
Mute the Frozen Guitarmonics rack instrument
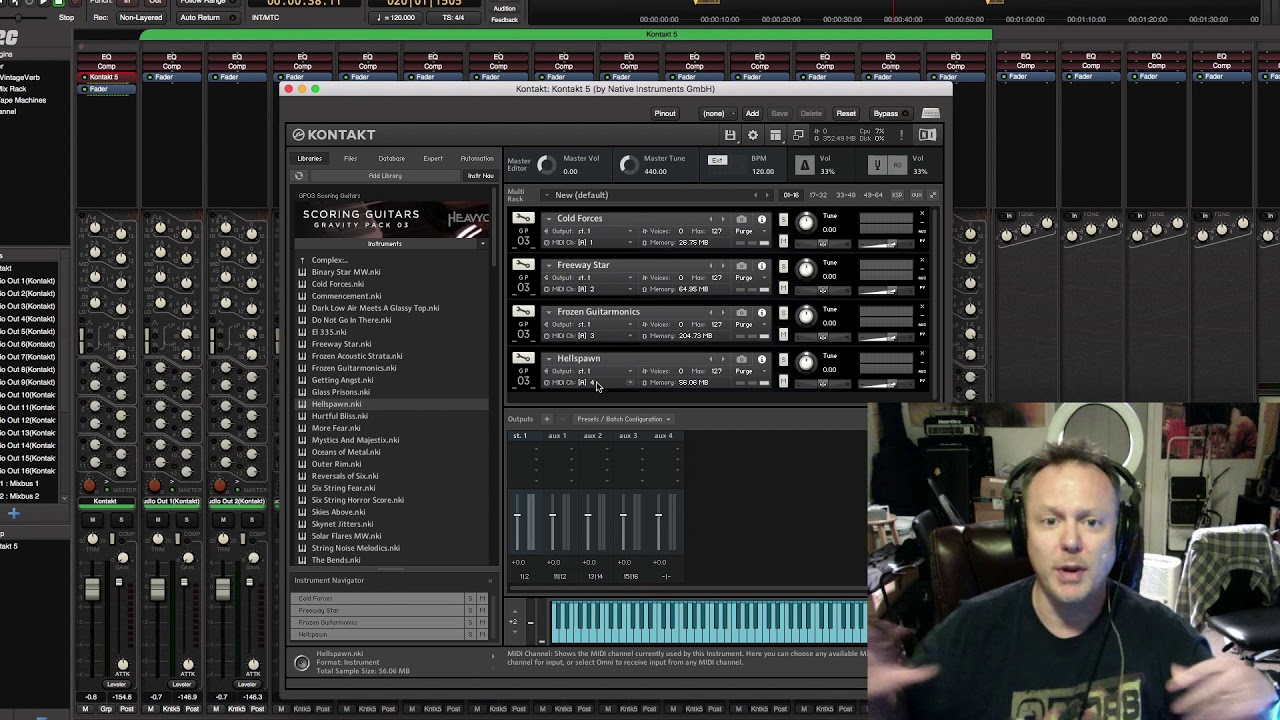[x=783, y=334]
